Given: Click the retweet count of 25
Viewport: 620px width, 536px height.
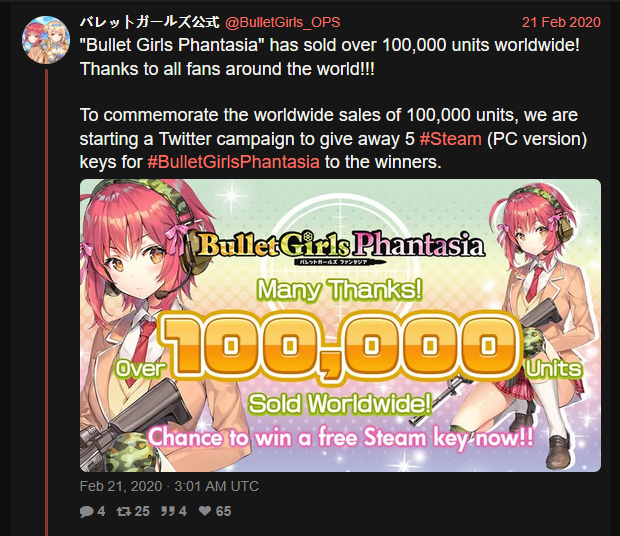Looking at the screenshot, I should [x=142, y=511].
